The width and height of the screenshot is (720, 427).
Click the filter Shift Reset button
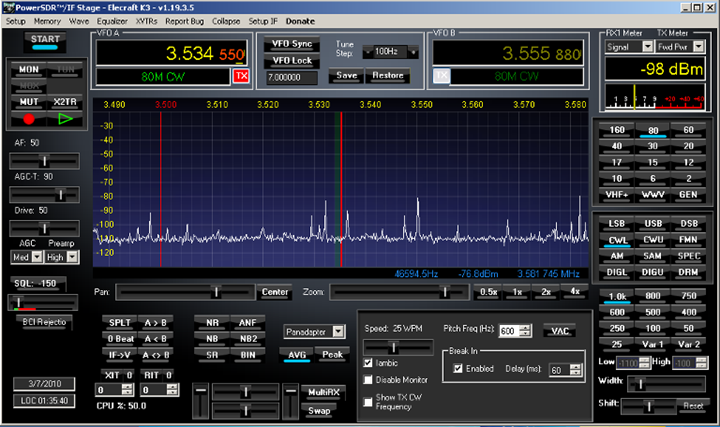(x=693, y=406)
